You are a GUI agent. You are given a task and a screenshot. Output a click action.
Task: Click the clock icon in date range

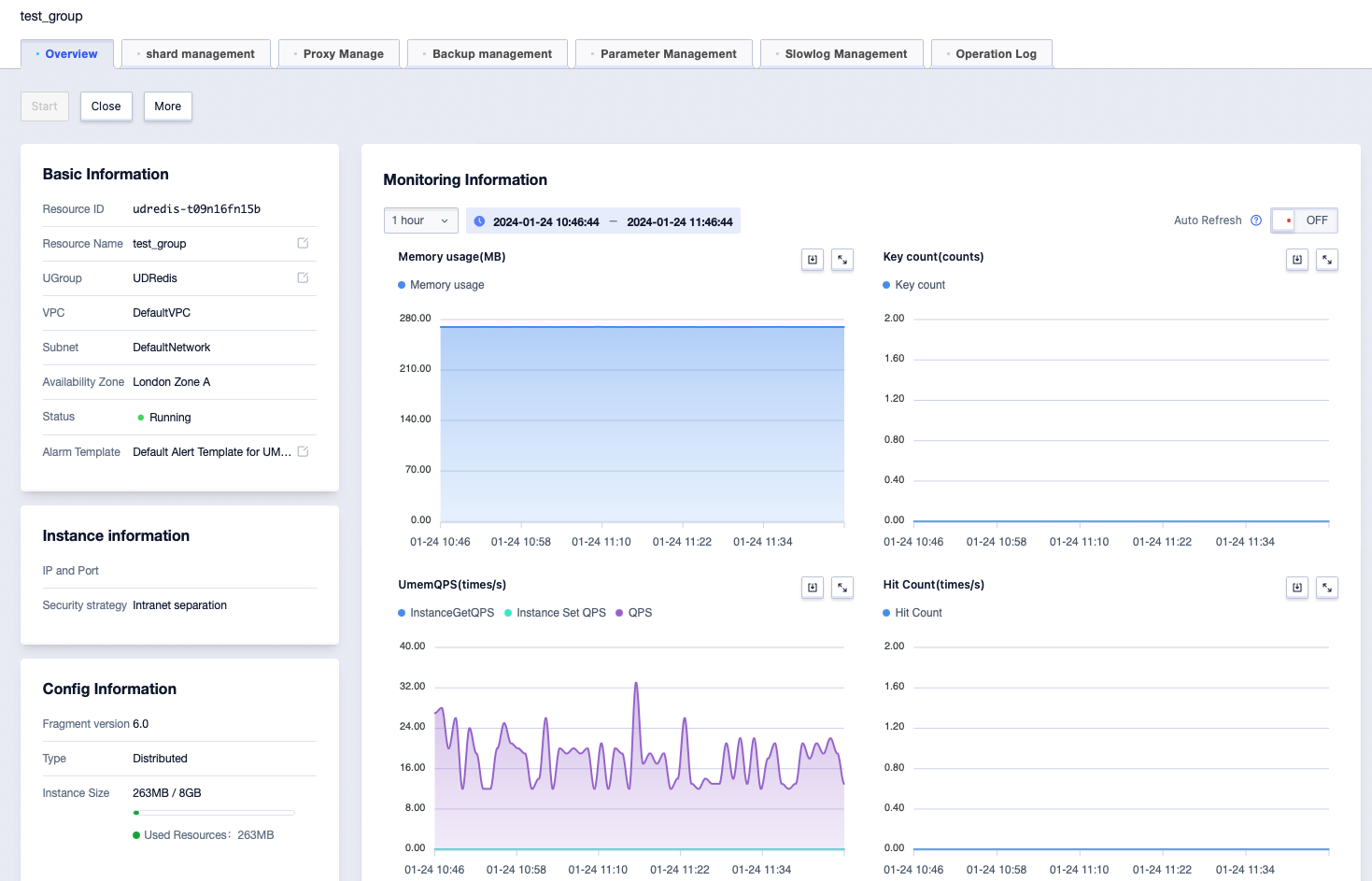[x=479, y=221]
